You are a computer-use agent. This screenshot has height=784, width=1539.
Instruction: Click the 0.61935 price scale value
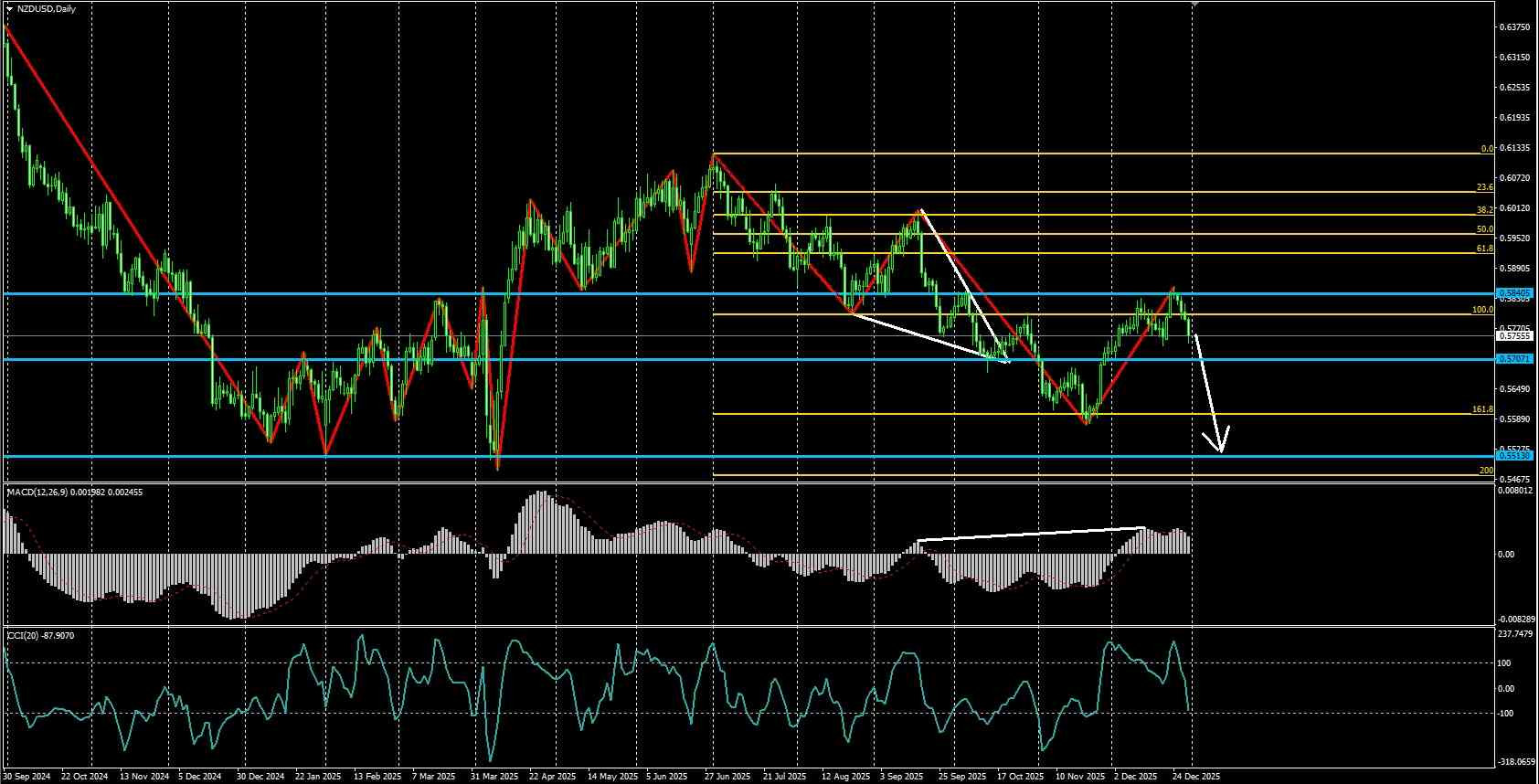(1514, 118)
